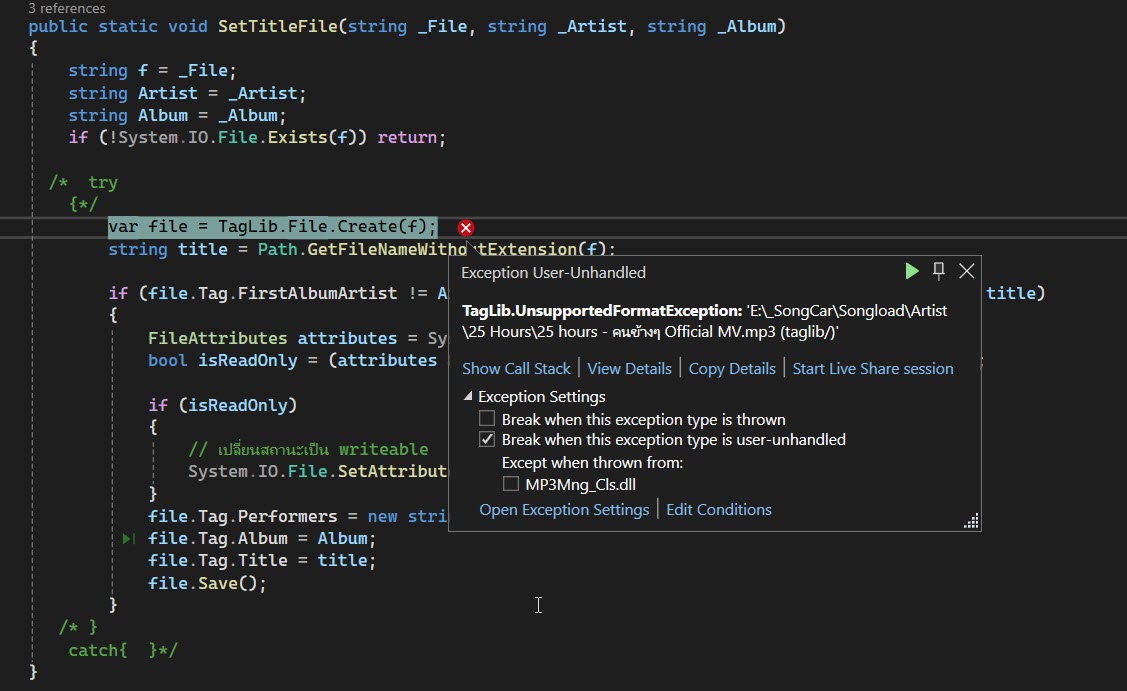1127x691 pixels.
Task: Click the red exception error icon
Action: pyautogui.click(x=465, y=228)
